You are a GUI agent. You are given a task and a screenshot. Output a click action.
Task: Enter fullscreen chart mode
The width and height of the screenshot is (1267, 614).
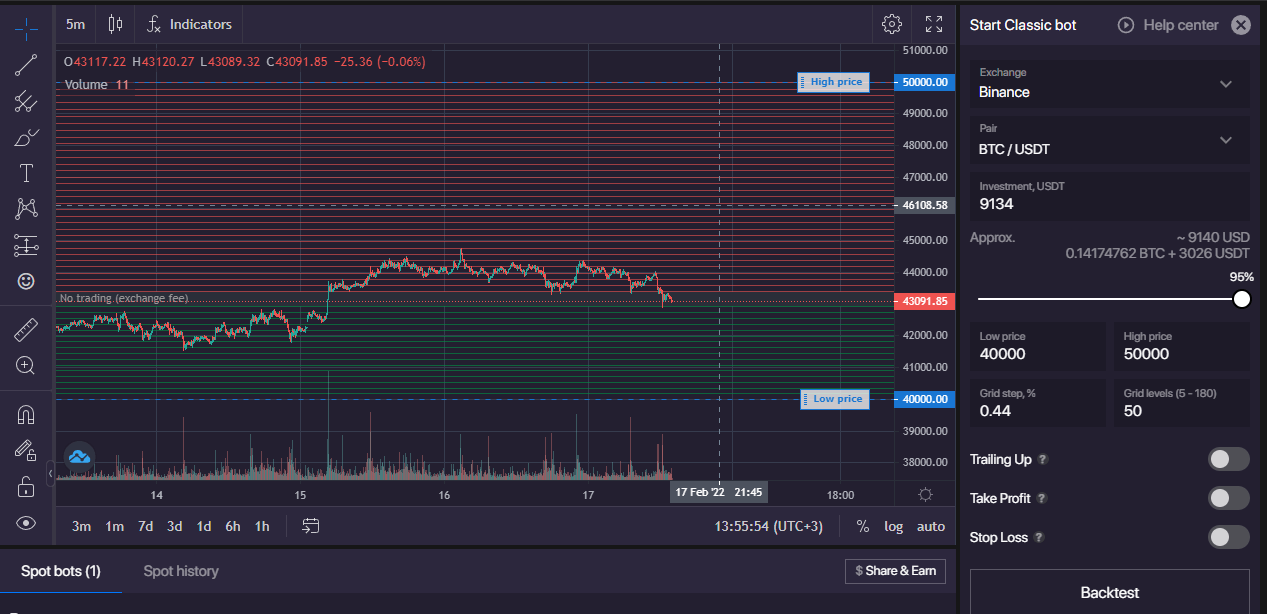click(934, 24)
